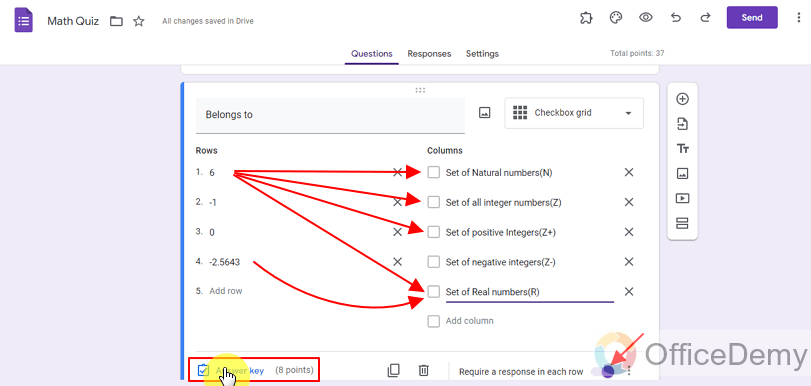Undo the last change
The image size is (811, 386).
click(x=675, y=18)
